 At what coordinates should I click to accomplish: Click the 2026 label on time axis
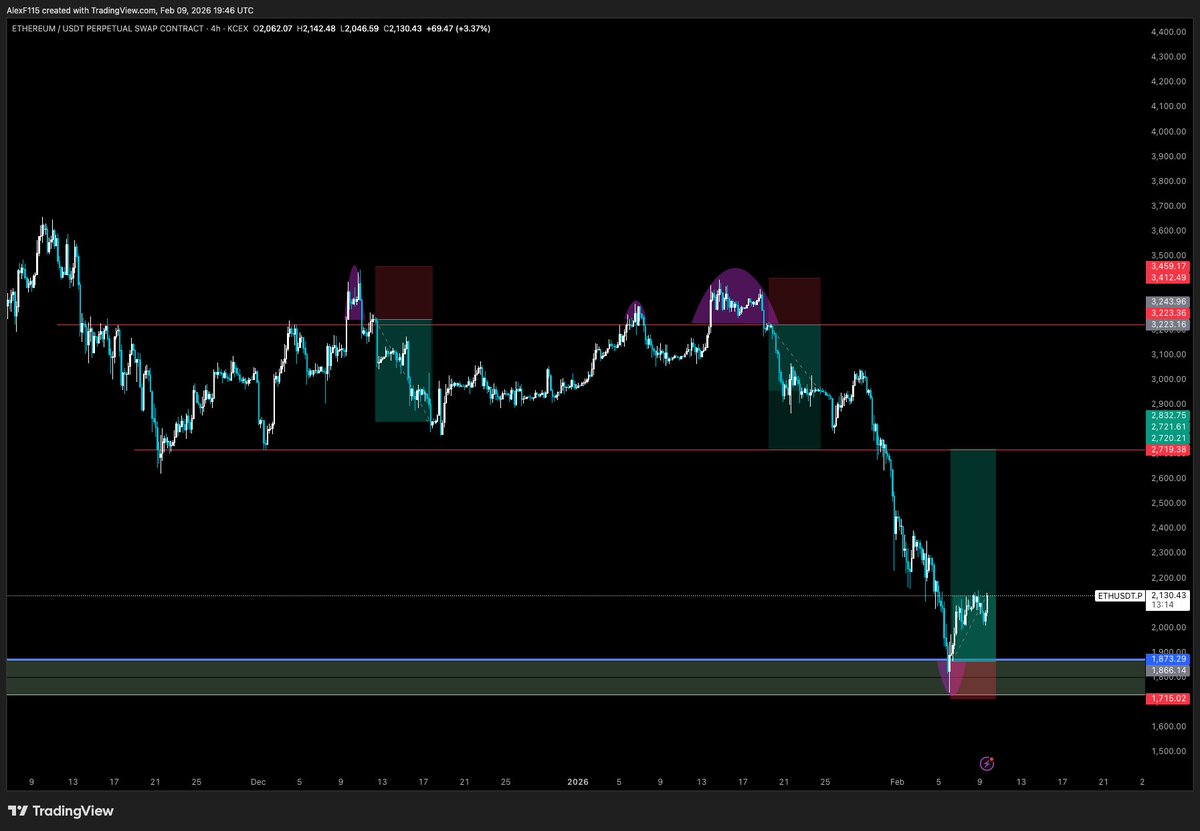[x=577, y=781]
